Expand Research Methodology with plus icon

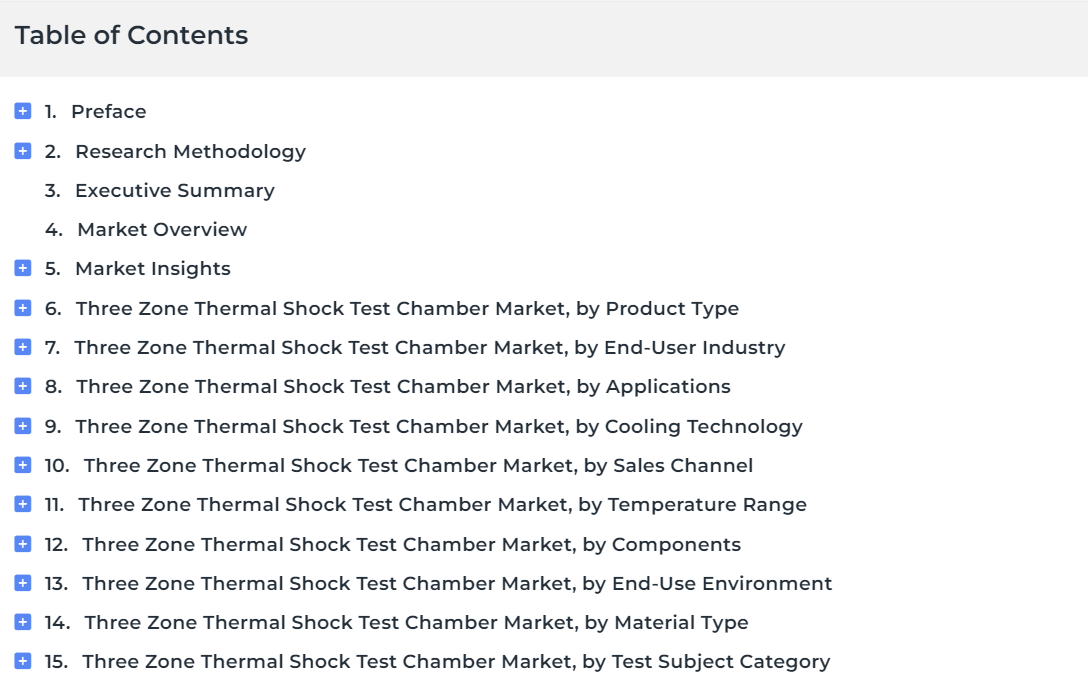pyautogui.click(x=23, y=151)
